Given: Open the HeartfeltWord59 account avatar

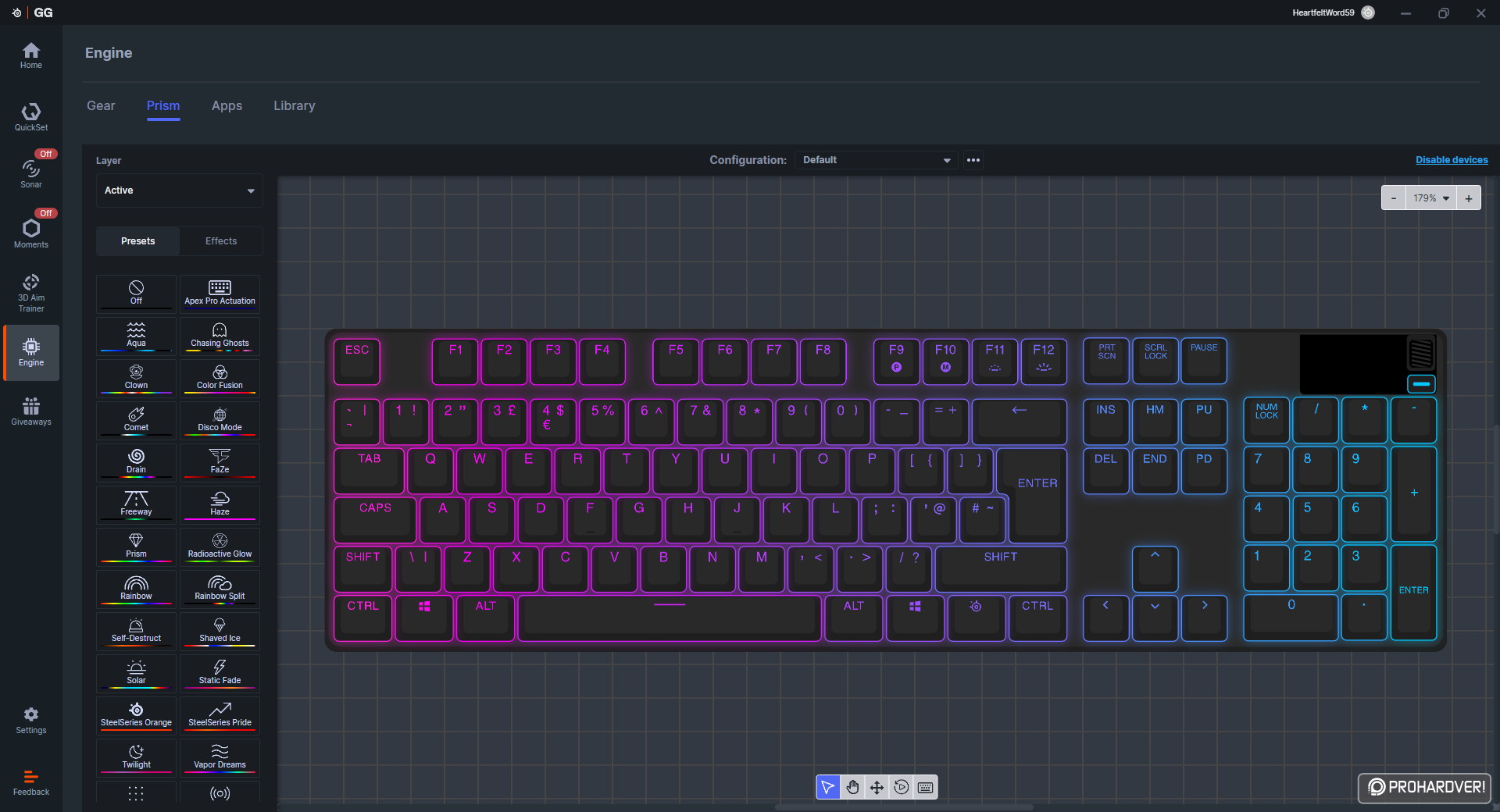Looking at the screenshot, I should click(1368, 12).
